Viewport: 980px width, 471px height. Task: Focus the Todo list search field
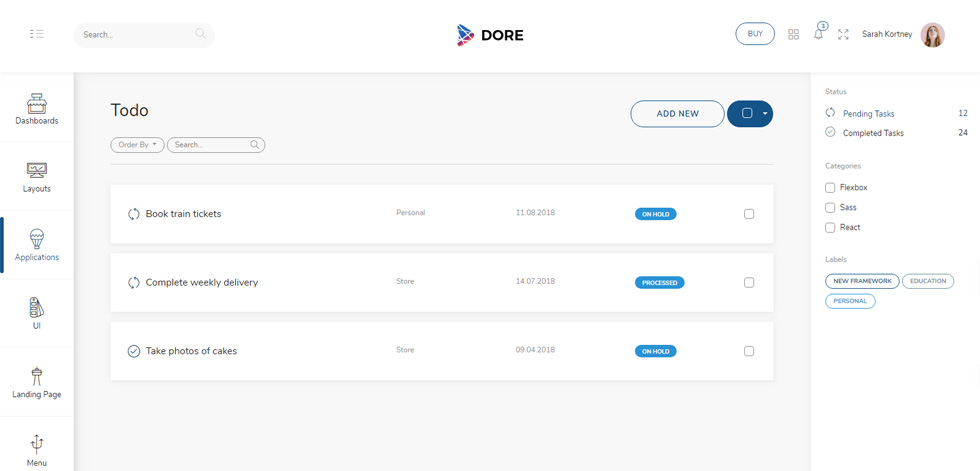tap(216, 145)
